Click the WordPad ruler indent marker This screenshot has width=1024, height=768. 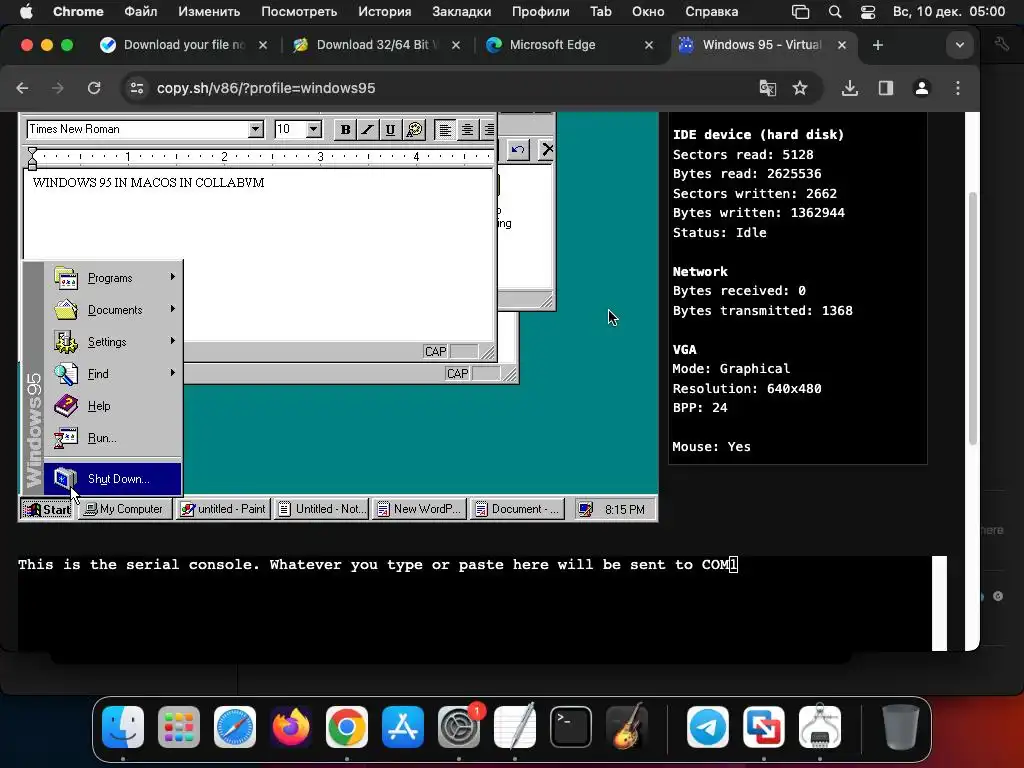[32, 158]
